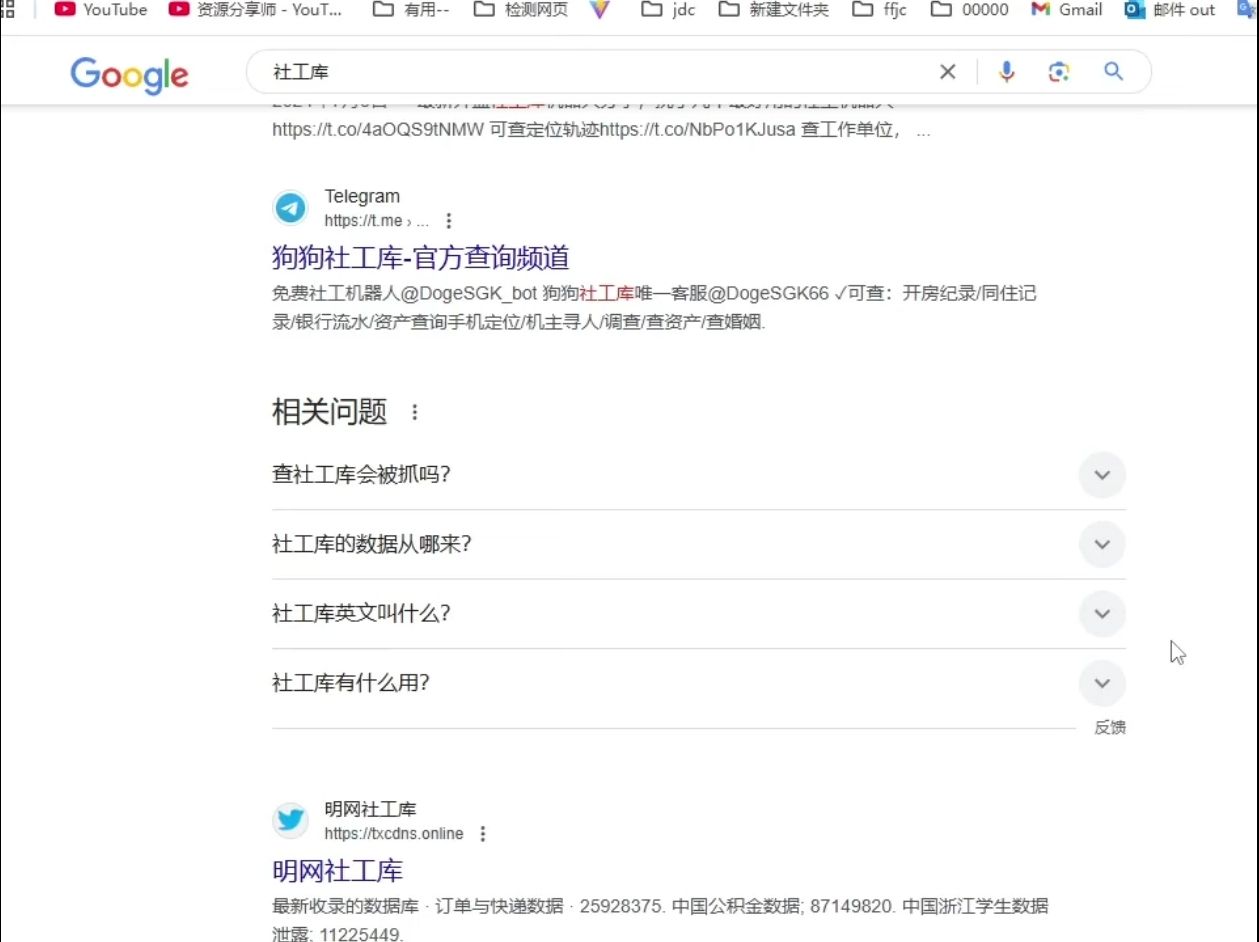Open more options for Telegram result
1259x942 pixels.
[449, 221]
